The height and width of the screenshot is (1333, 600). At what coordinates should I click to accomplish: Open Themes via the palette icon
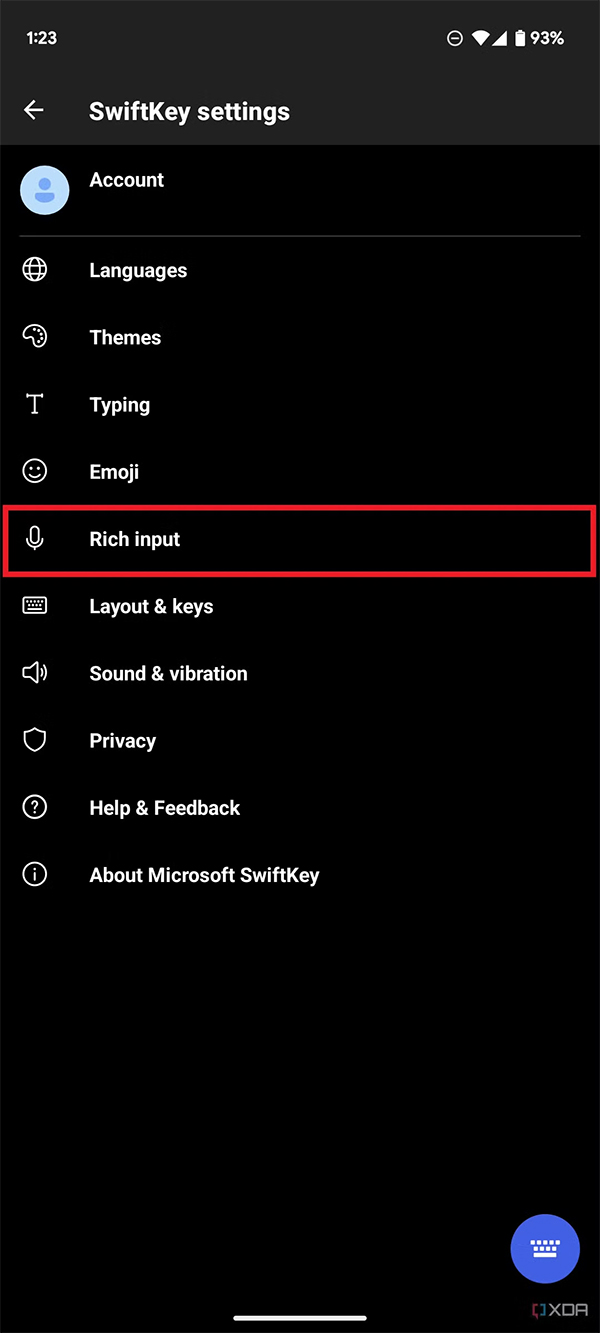click(35, 336)
